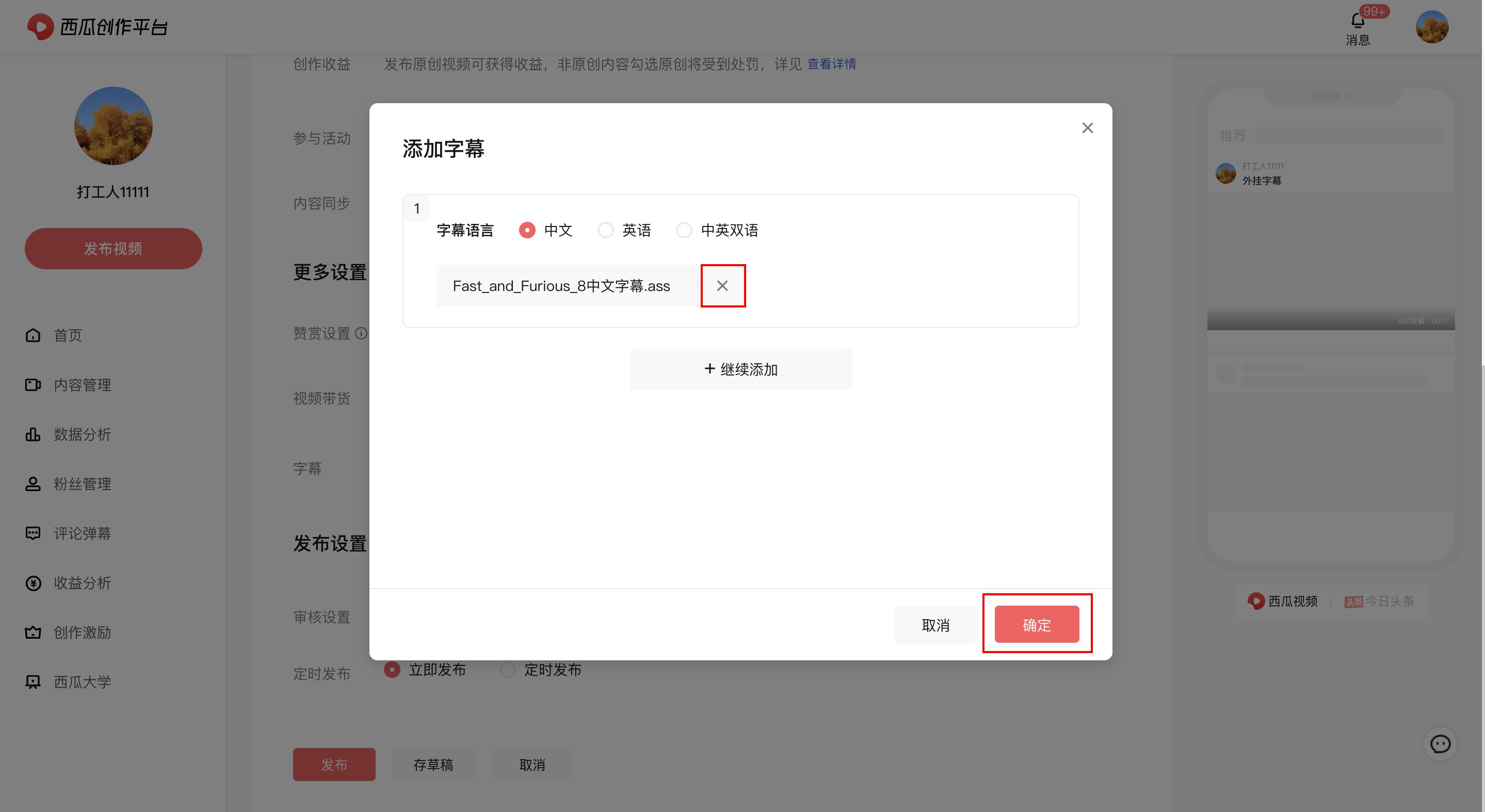Remove the Fast_and_Furious_8 subtitle file
Viewport: 1485px width, 812px height.
coord(723,285)
